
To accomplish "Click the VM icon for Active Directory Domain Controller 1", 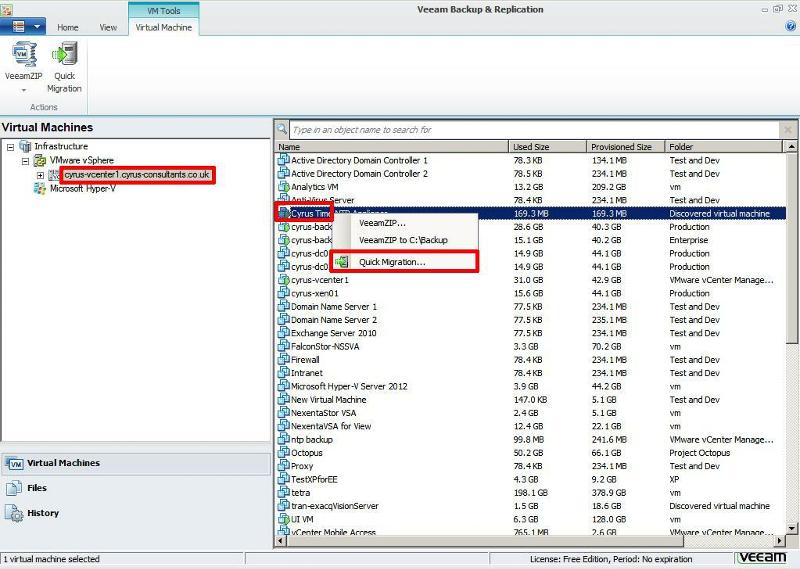I will coord(284,160).
